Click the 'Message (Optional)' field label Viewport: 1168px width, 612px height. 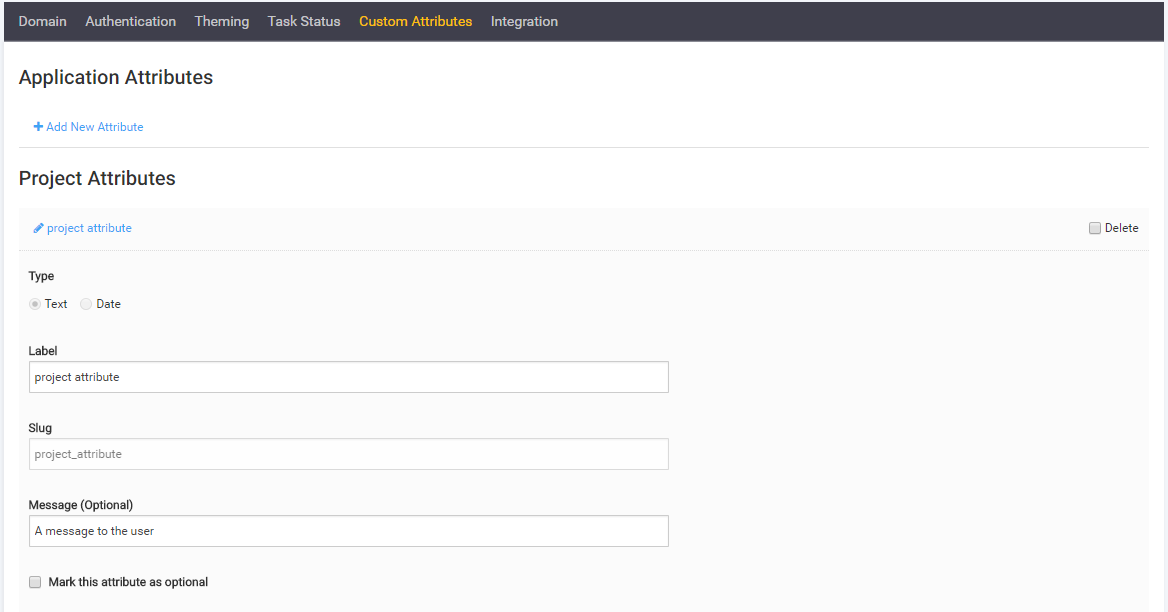click(81, 505)
